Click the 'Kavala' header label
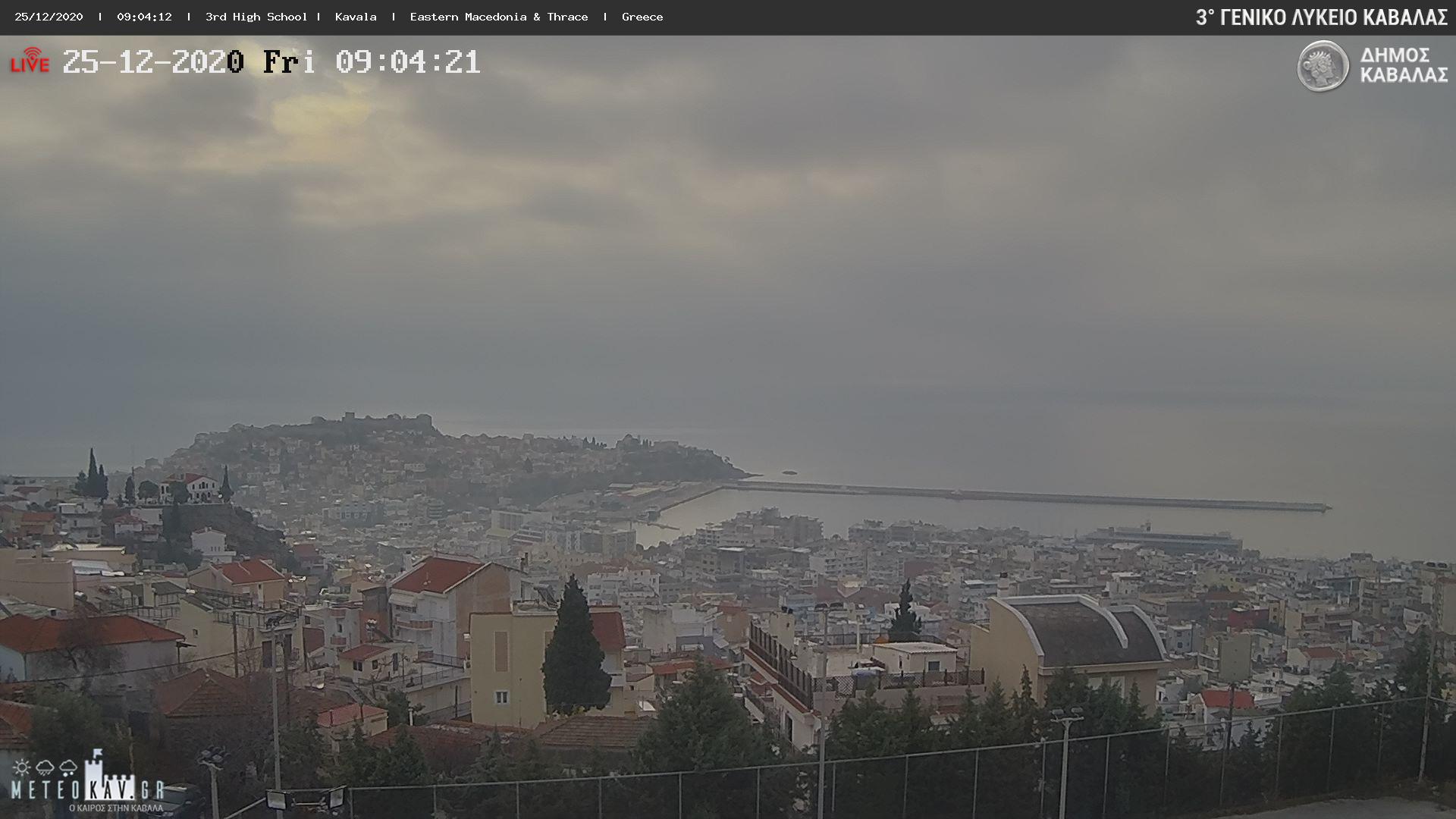 (x=356, y=17)
